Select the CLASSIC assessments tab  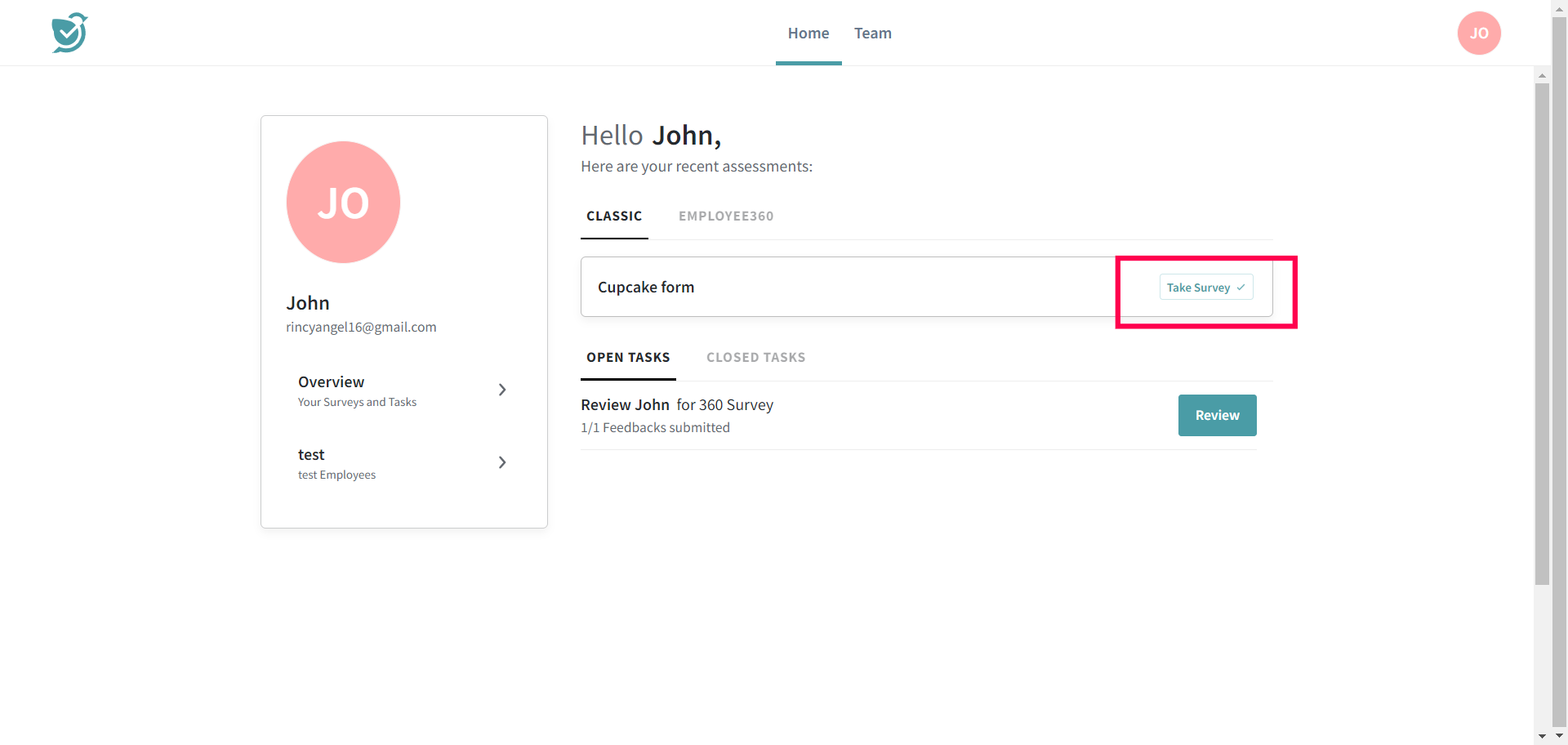coord(614,216)
